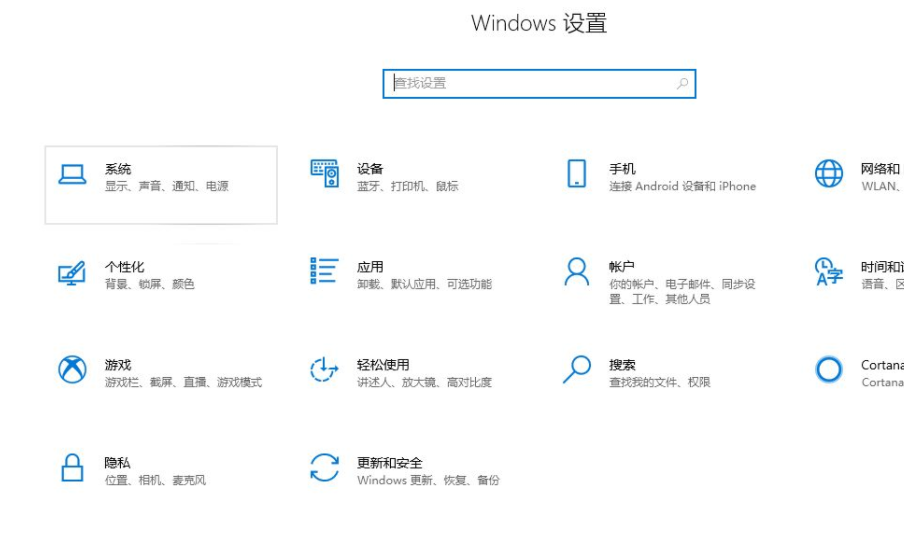This screenshot has height=559, width=904.
Task: Click the 帐户 person icon
Action: tap(577, 271)
